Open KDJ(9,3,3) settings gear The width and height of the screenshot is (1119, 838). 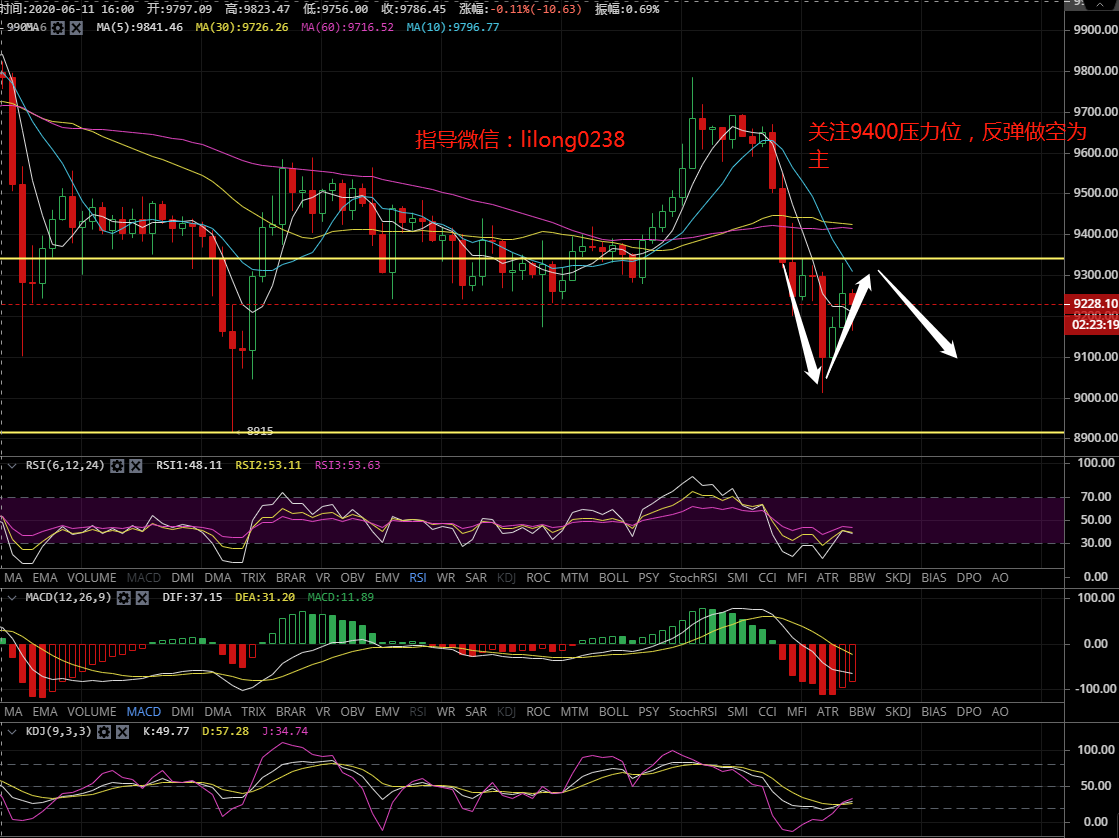[105, 732]
